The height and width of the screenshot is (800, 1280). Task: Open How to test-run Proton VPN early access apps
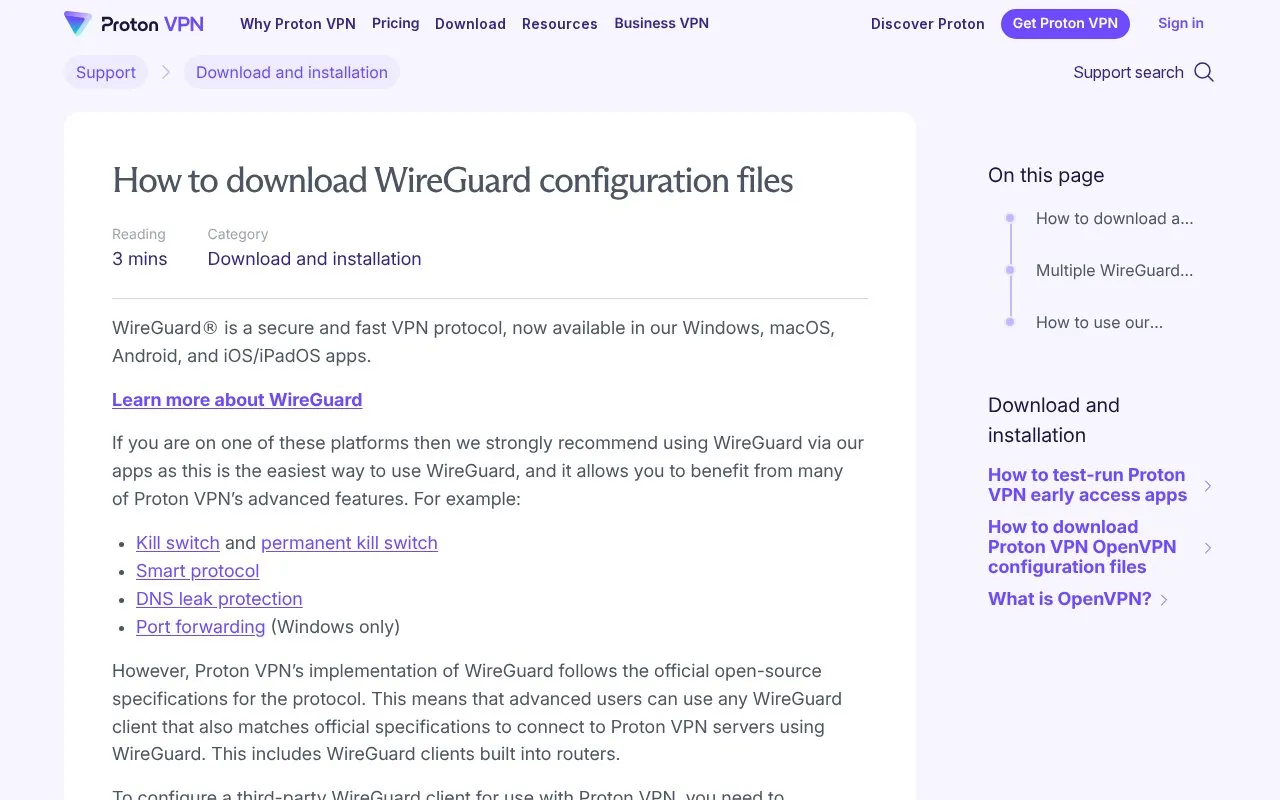click(x=1087, y=485)
